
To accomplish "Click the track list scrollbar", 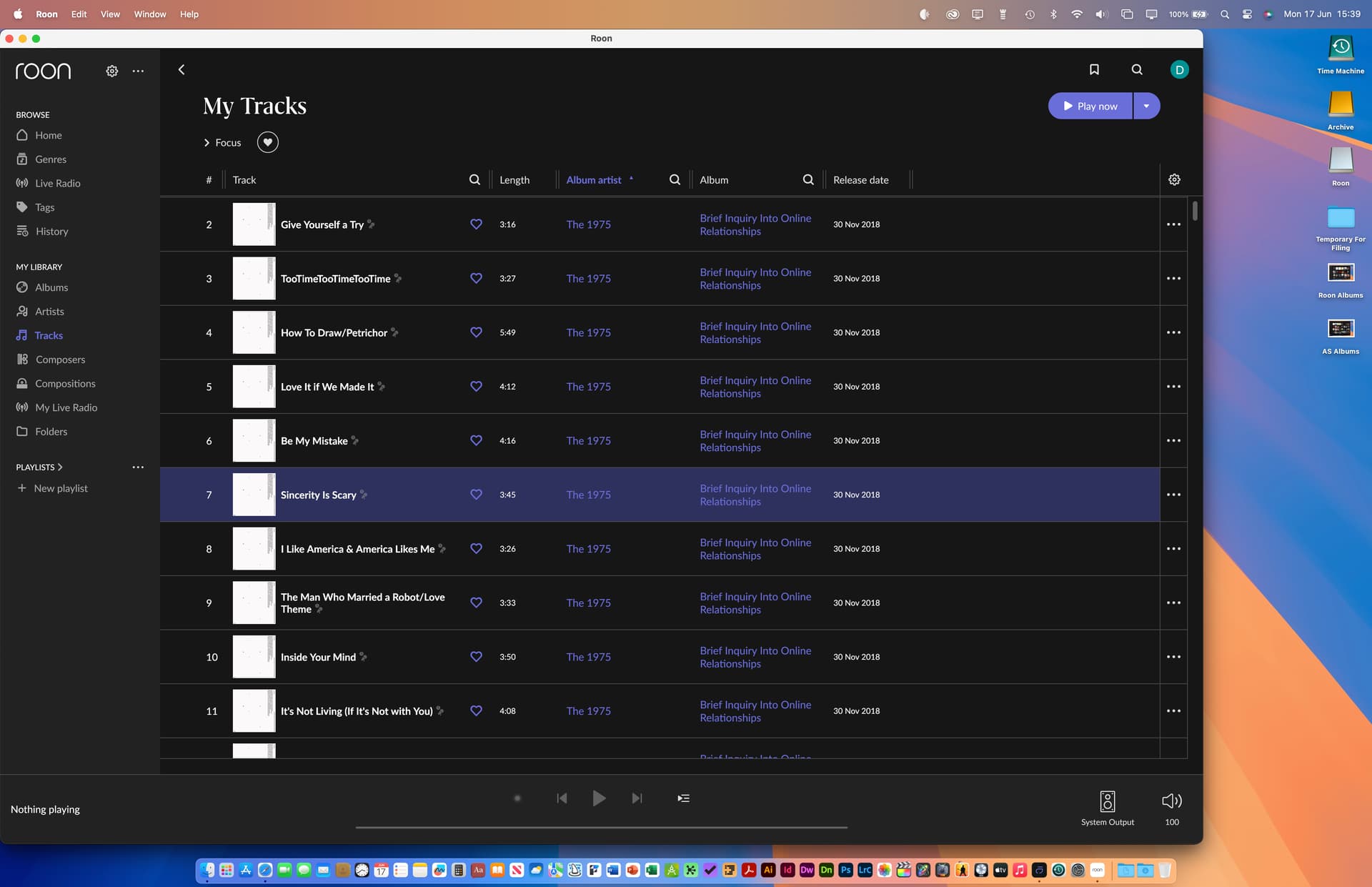I will (1195, 211).
